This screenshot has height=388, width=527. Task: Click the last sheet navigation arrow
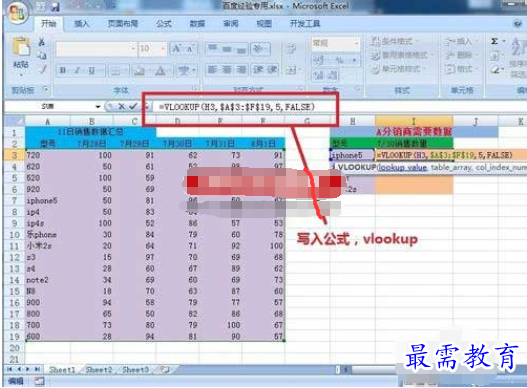(x=37, y=370)
